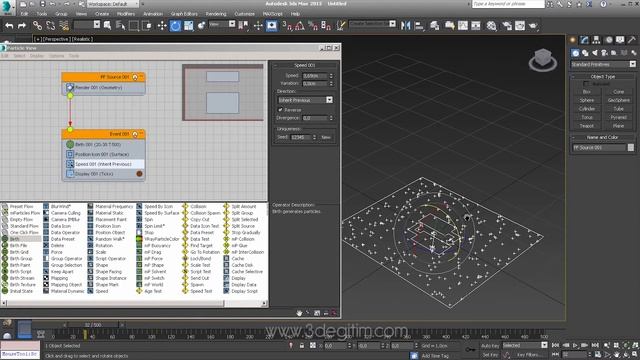Toggle the Event 001 lightbulb on/off
640x360 pixels.
(x=135, y=134)
